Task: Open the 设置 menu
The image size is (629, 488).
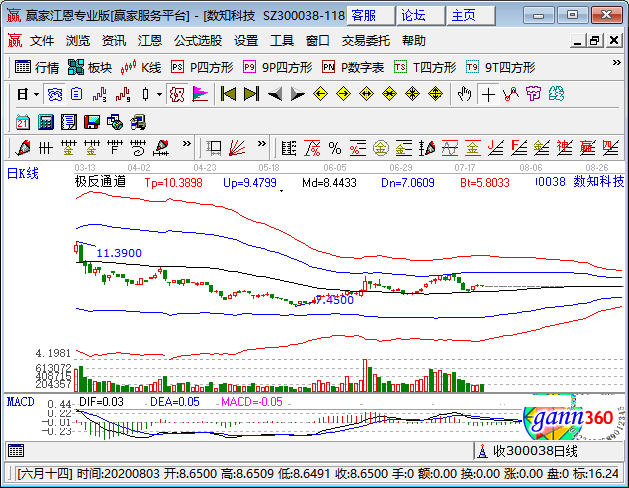Action: coord(246,40)
